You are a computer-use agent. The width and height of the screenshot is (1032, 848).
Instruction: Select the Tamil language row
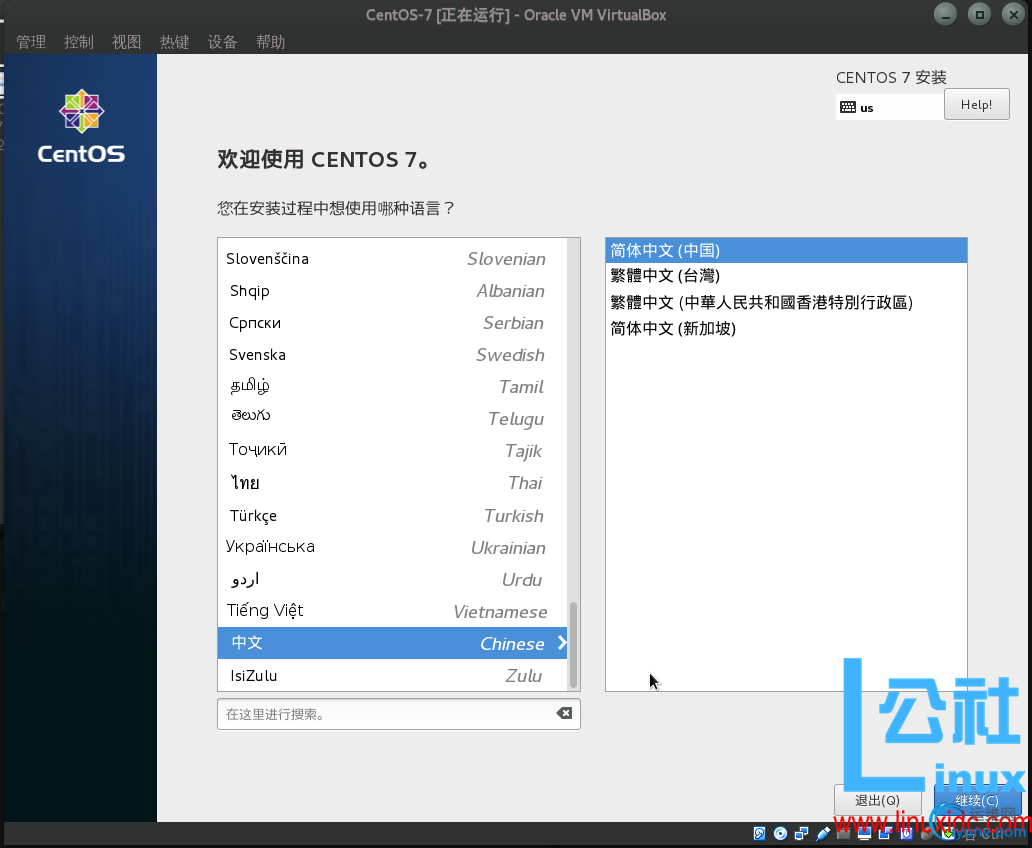(x=392, y=386)
